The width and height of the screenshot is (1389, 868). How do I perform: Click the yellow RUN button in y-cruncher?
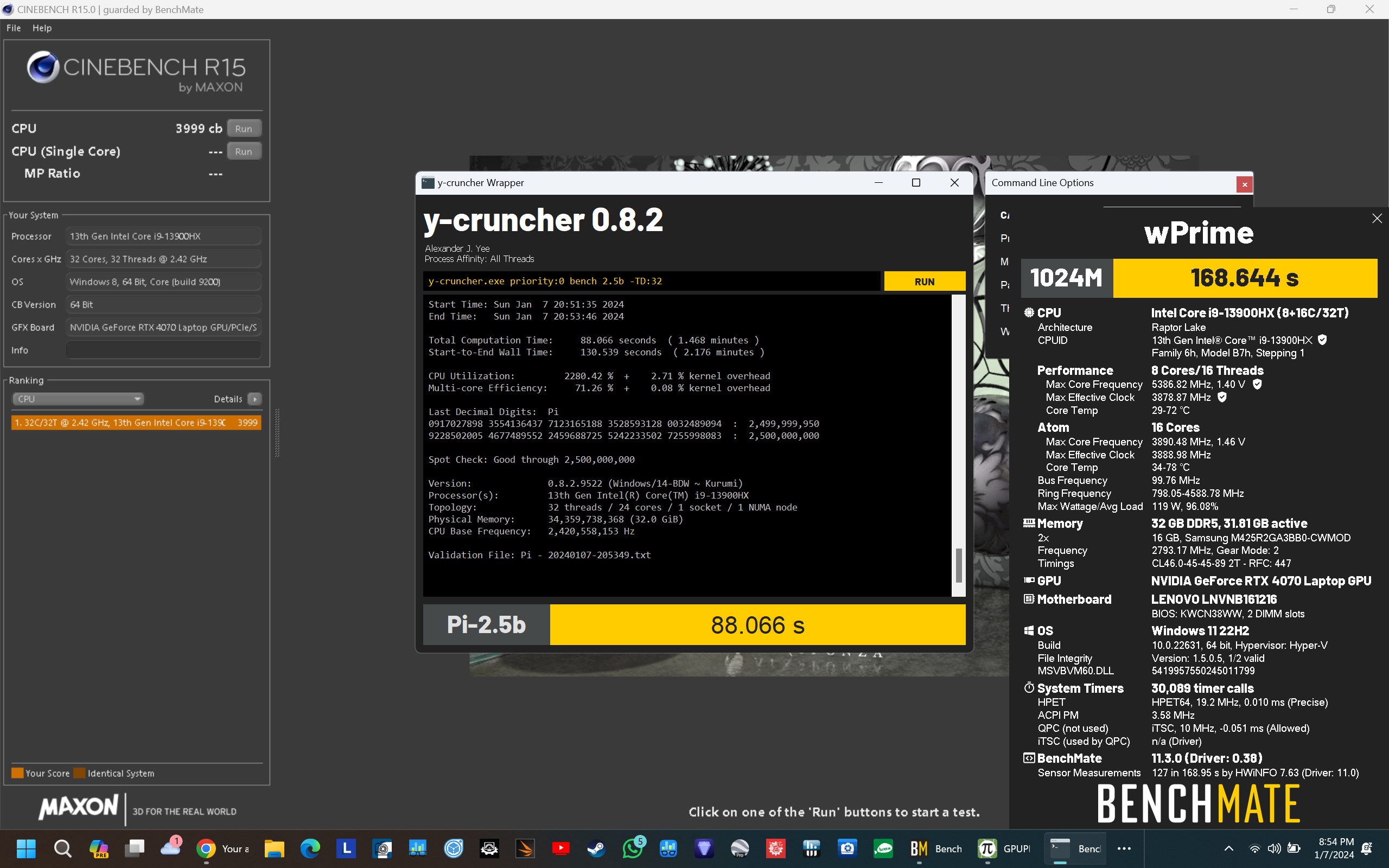(925, 282)
